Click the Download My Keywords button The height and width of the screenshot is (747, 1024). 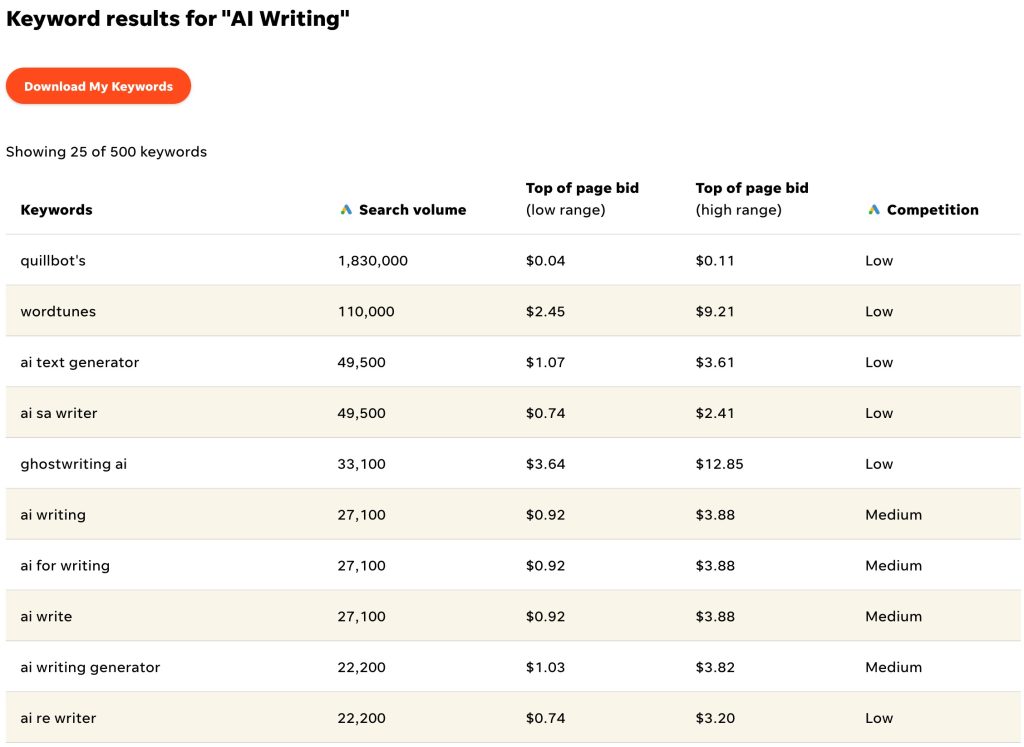click(x=98, y=87)
